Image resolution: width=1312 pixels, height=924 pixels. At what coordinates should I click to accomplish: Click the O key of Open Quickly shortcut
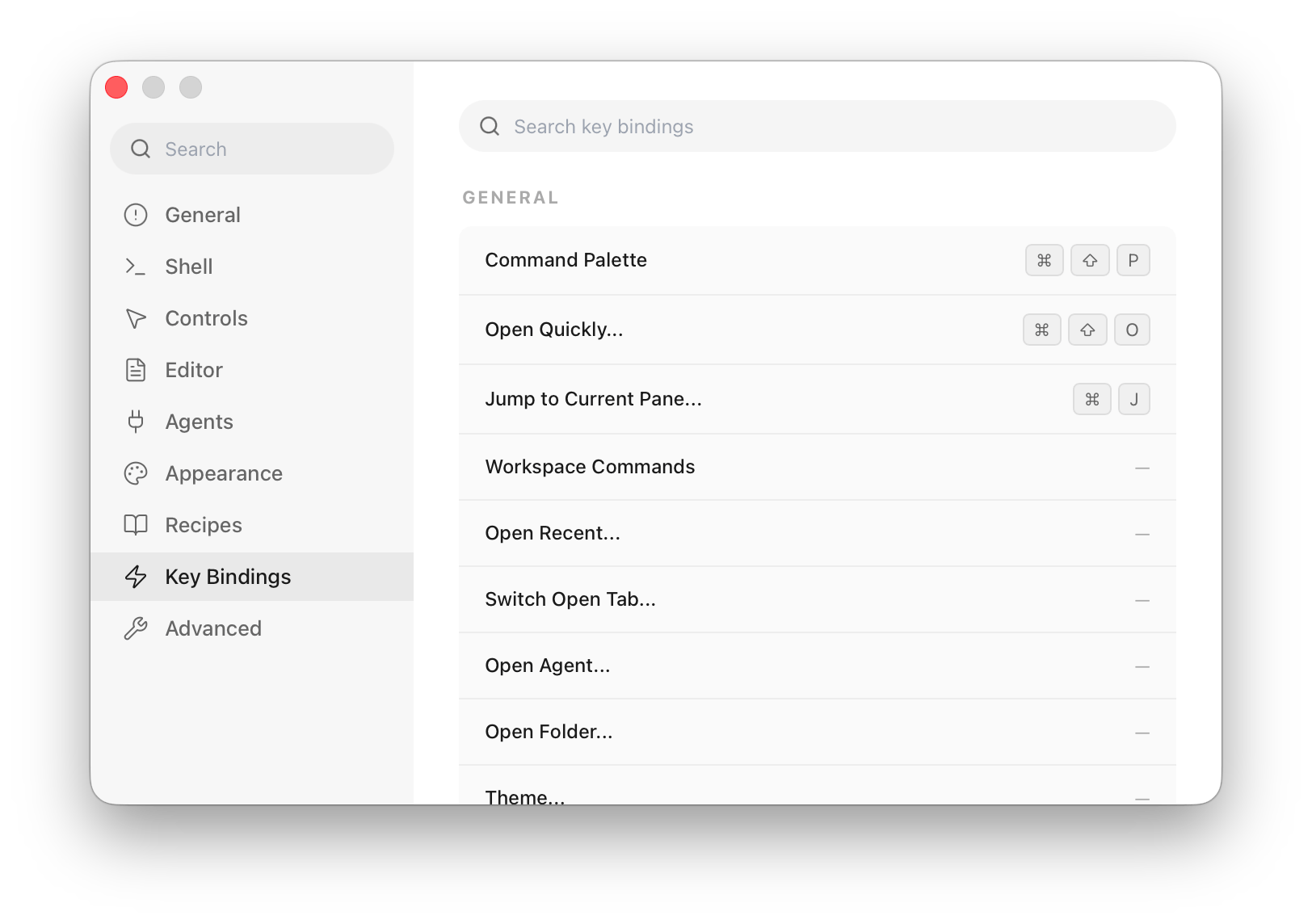point(1132,330)
